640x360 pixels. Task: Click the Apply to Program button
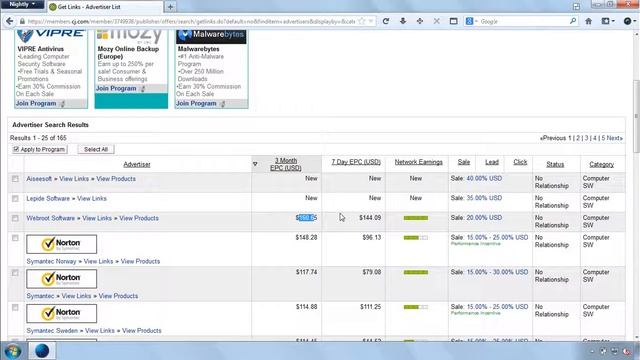click(x=40, y=149)
